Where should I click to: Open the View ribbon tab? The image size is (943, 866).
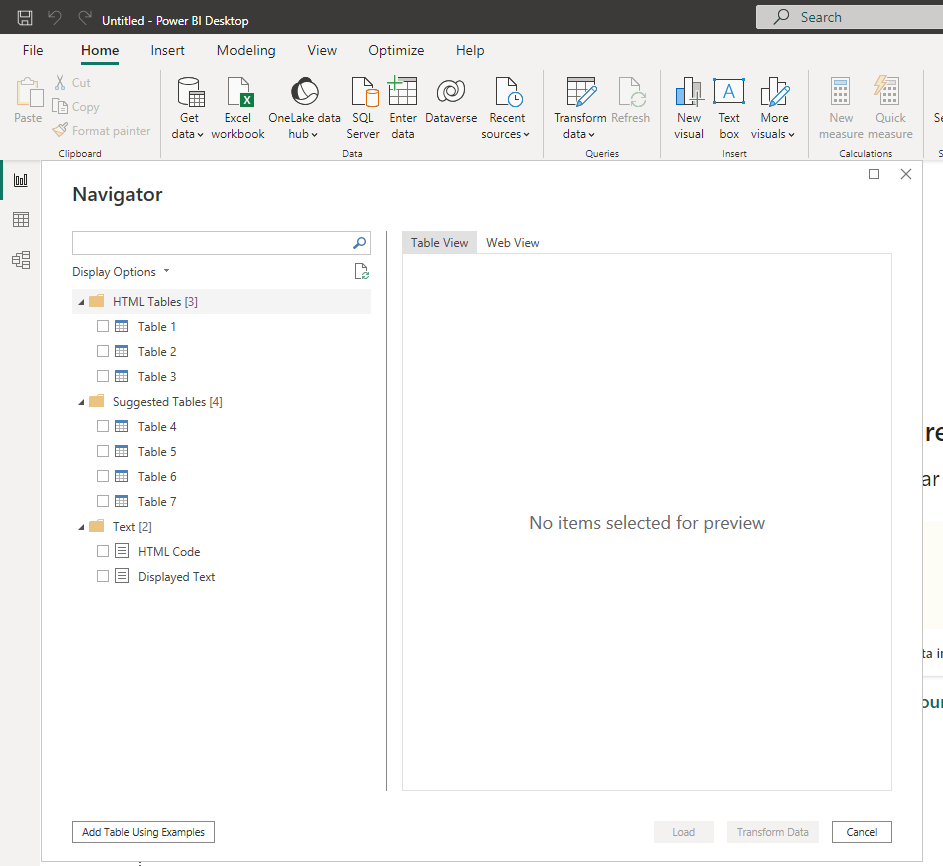pyautogui.click(x=322, y=51)
